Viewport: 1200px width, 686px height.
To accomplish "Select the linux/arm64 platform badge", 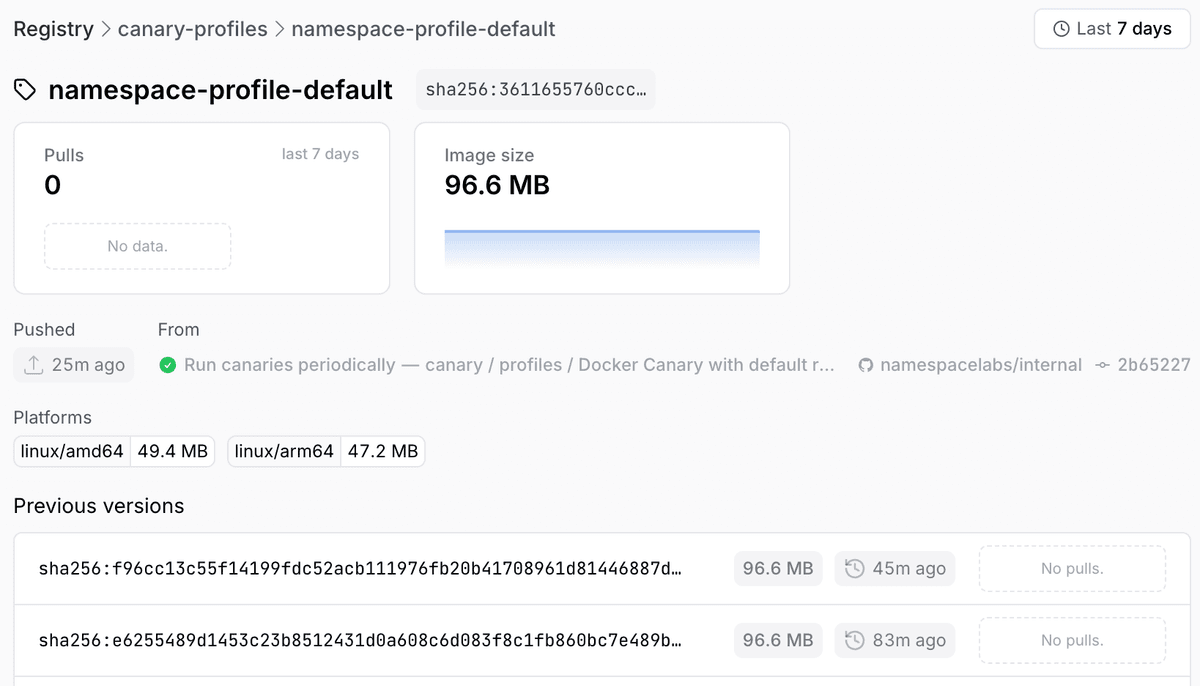I will pos(325,451).
